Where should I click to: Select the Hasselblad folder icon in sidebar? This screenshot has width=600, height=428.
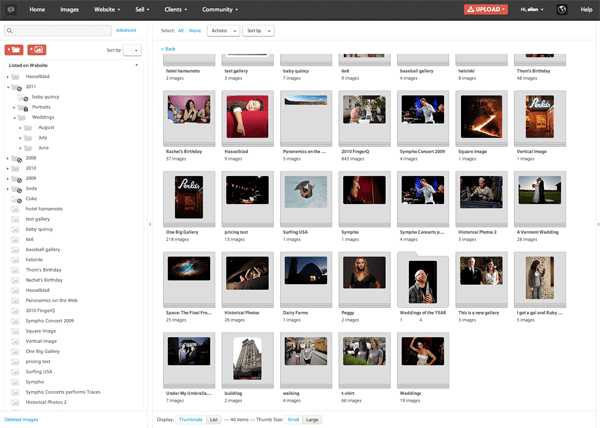coord(17,76)
